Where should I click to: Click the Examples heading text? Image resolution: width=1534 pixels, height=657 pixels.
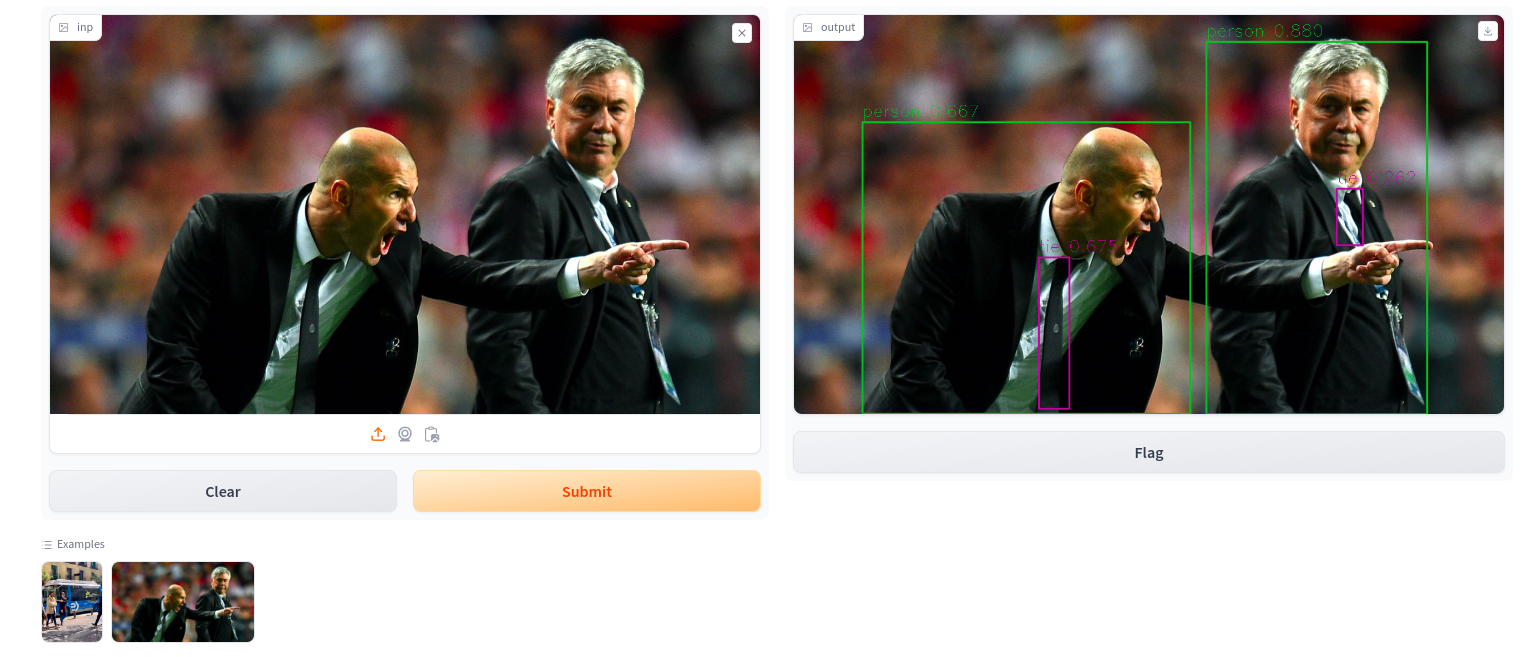click(x=81, y=544)
